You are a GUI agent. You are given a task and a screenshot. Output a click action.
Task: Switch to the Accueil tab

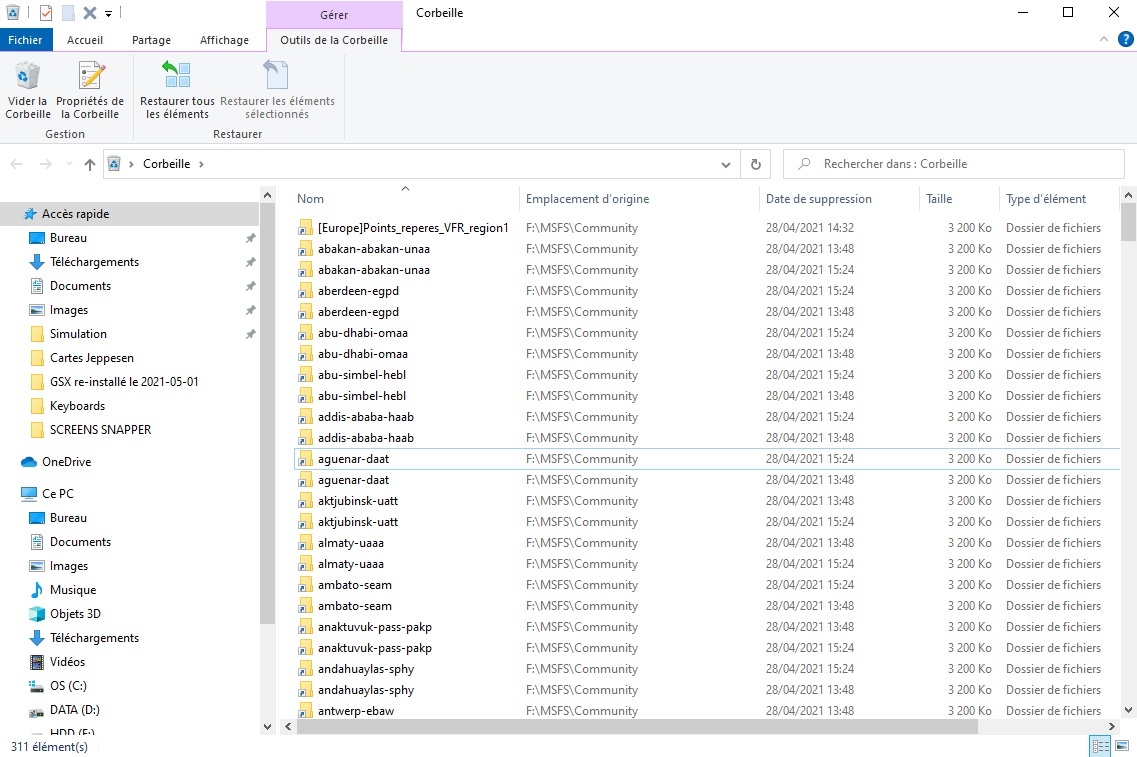pyautogui.click(x=85, y=40)
